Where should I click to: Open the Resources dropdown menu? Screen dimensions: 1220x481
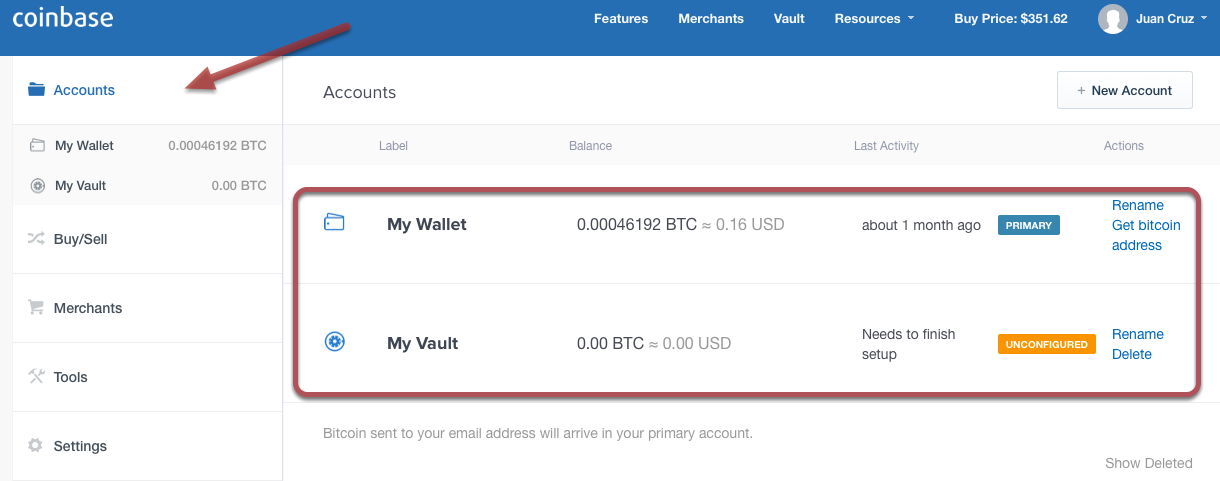point(874,18)
